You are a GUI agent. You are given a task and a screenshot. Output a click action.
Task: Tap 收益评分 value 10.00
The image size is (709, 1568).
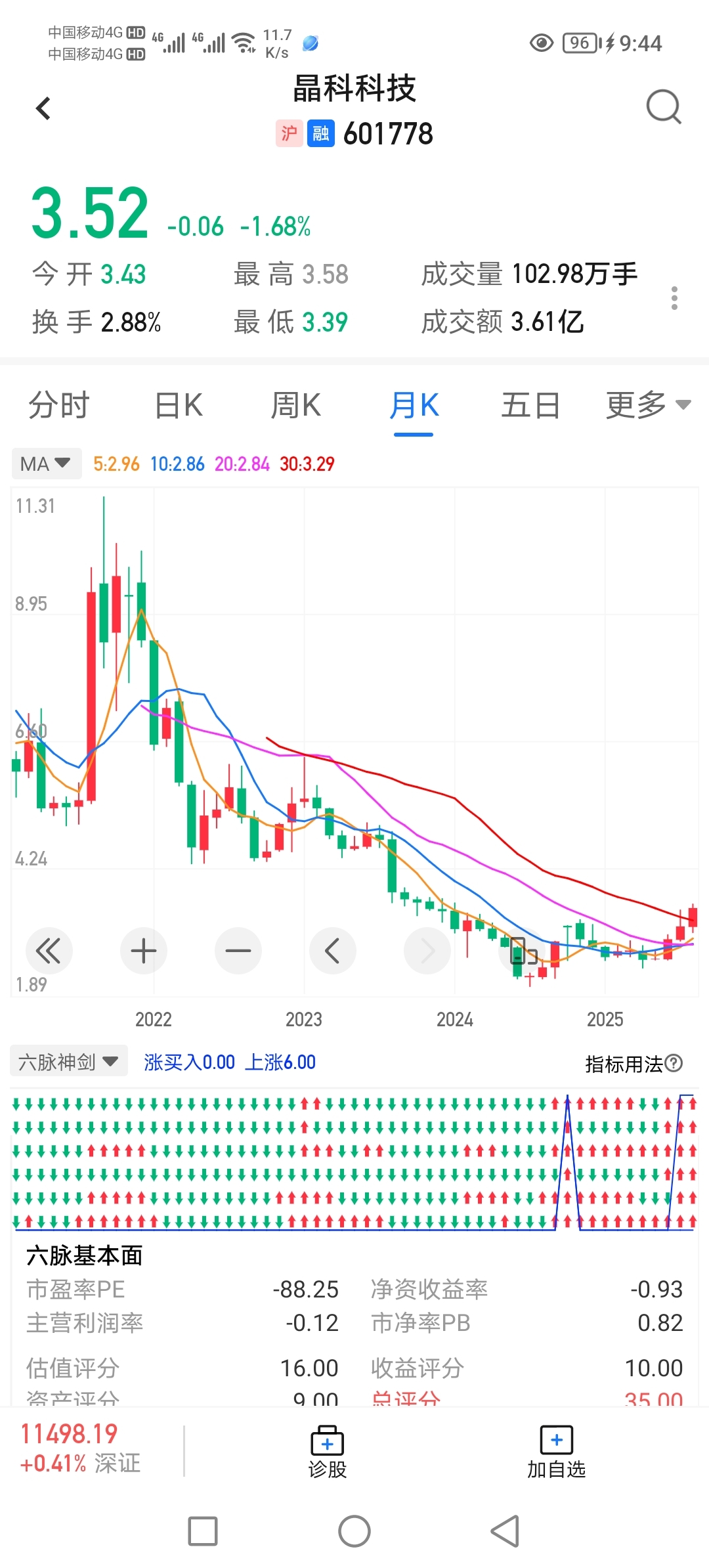654,1368
